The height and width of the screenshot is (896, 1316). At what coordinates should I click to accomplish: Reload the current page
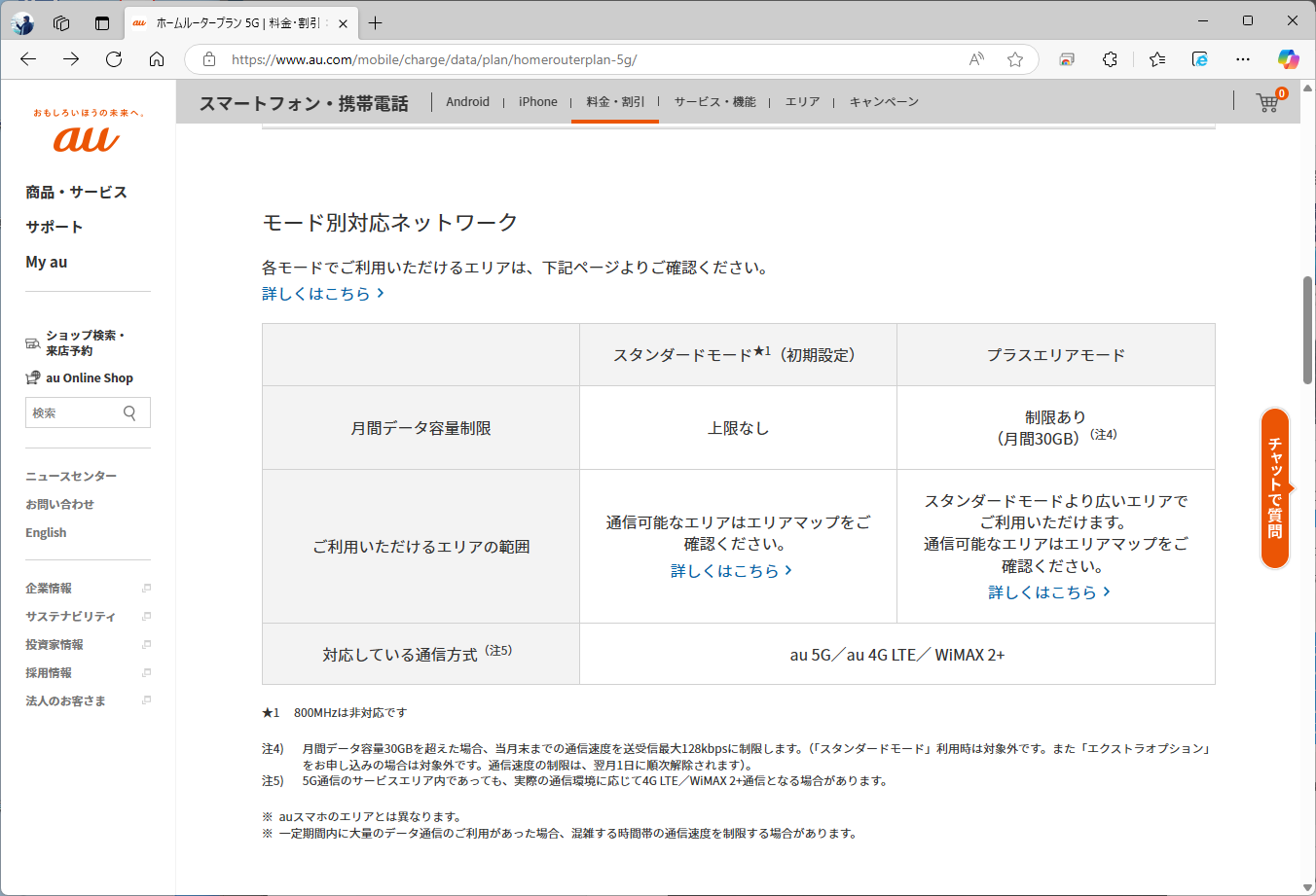113,59
